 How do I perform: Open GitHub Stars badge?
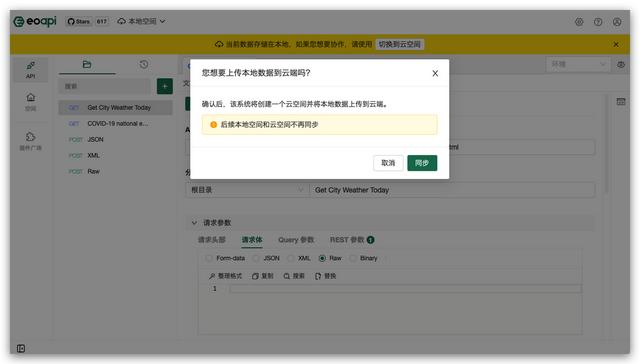click(79, 21)
